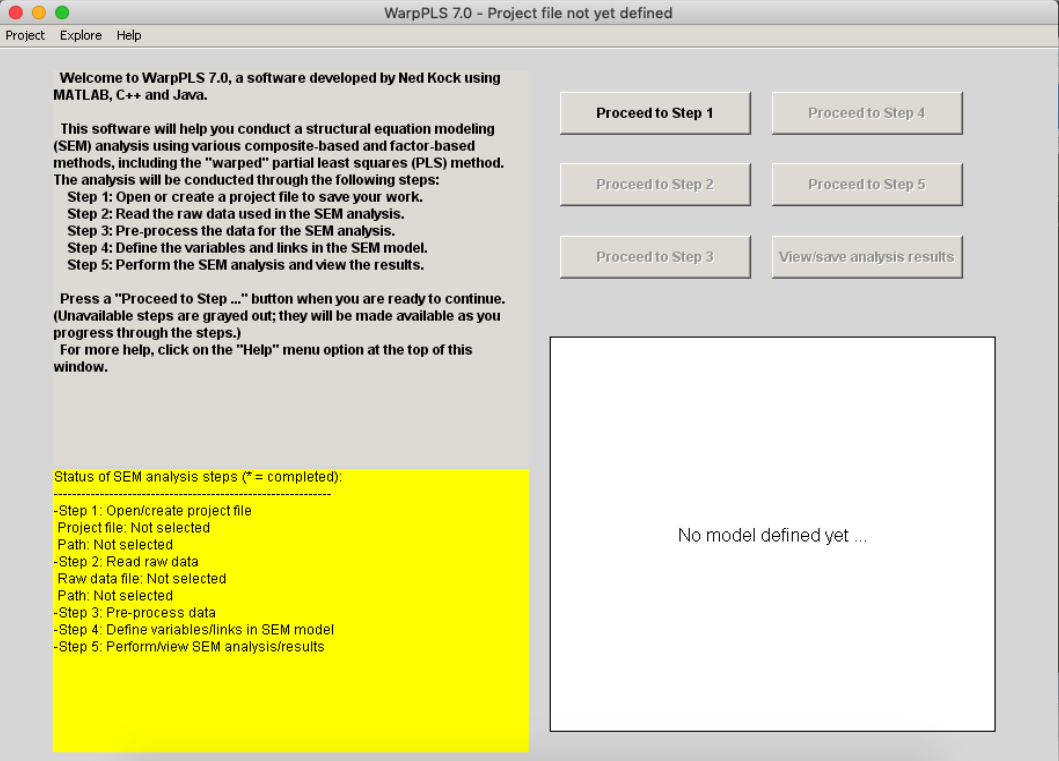Click the window title 'WarpPLS 7.0 - Project file not yet defined'

(528, 13)
